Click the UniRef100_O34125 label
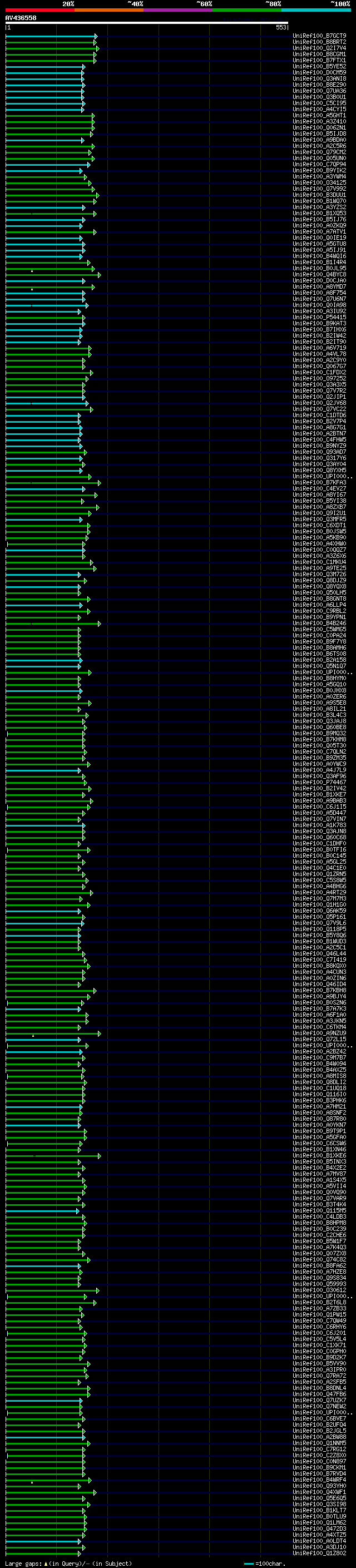The image size is (356, 1568). click(x=319, y=182)
